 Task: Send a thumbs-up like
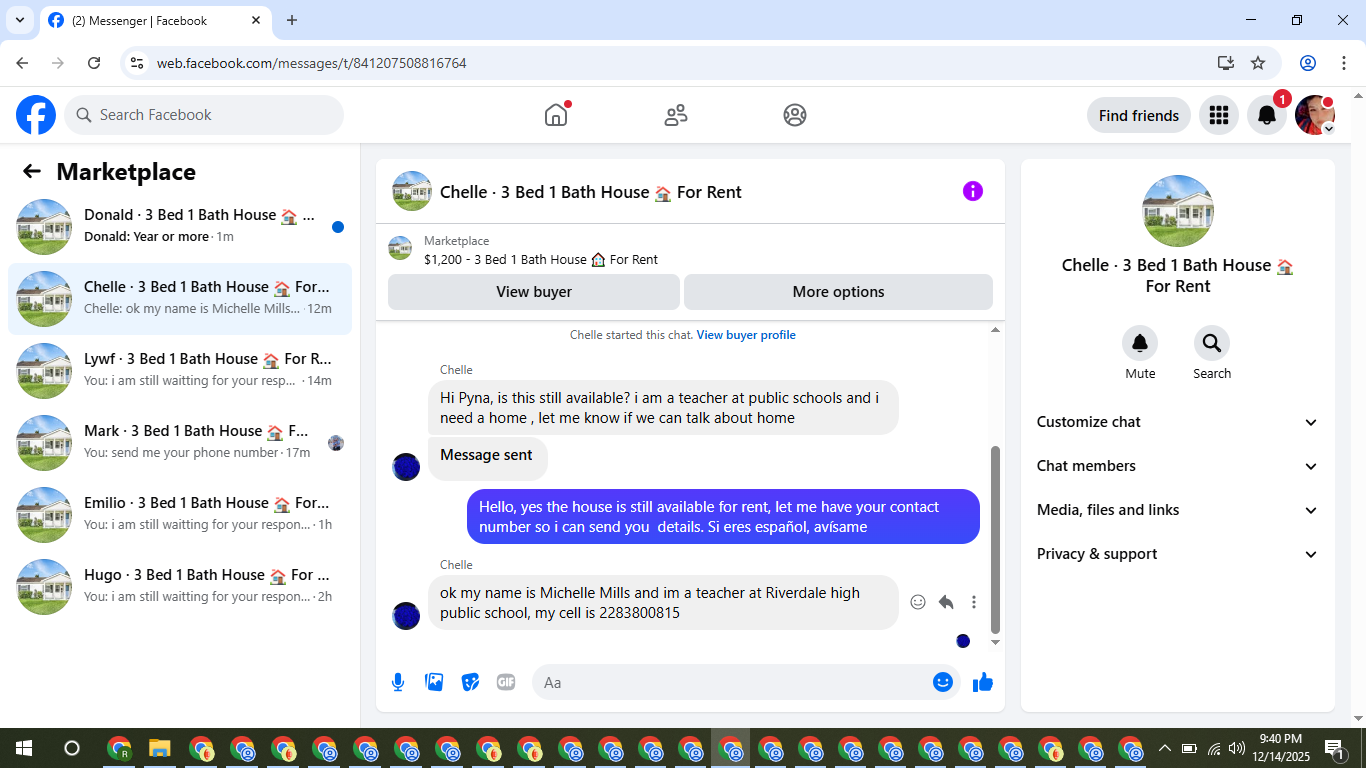[x=983, y=682]
